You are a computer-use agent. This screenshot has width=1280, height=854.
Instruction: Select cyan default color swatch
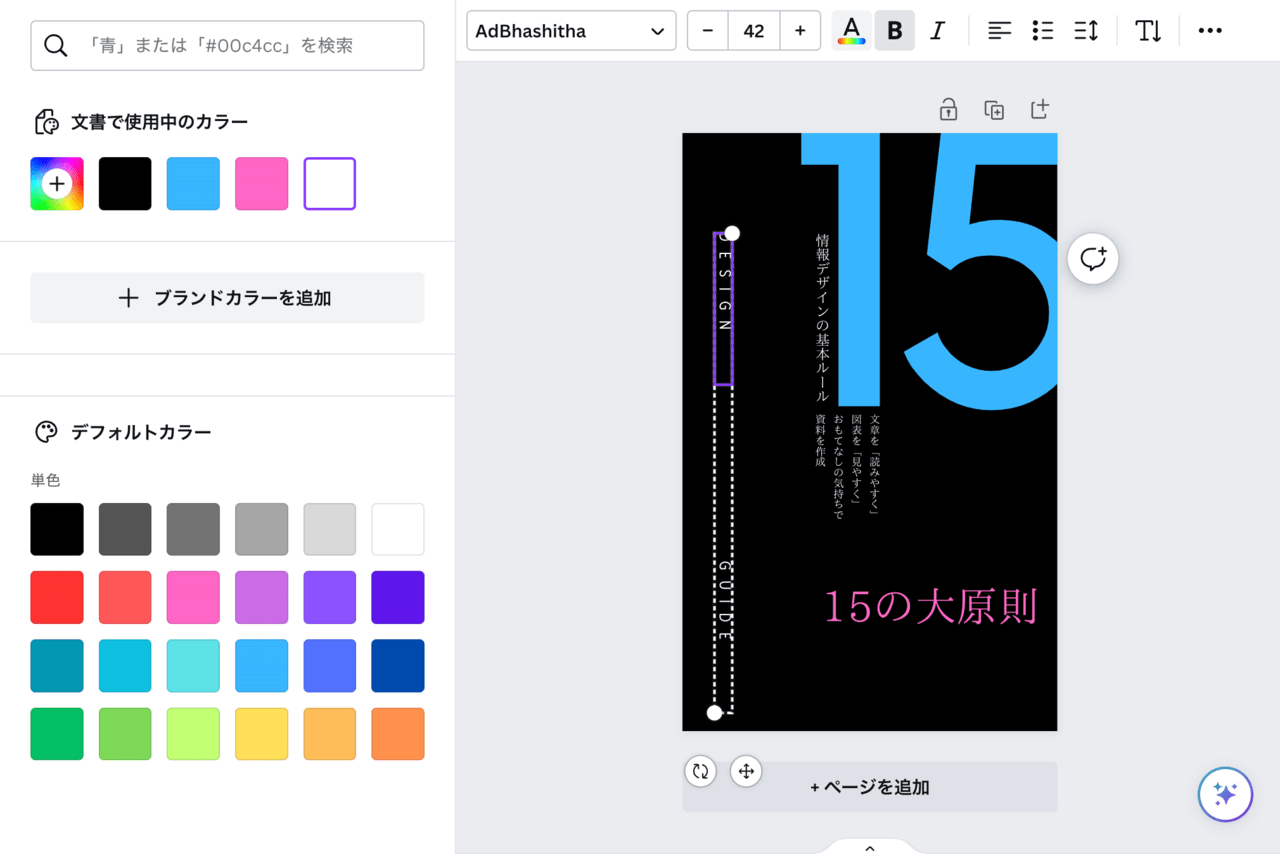125,666
